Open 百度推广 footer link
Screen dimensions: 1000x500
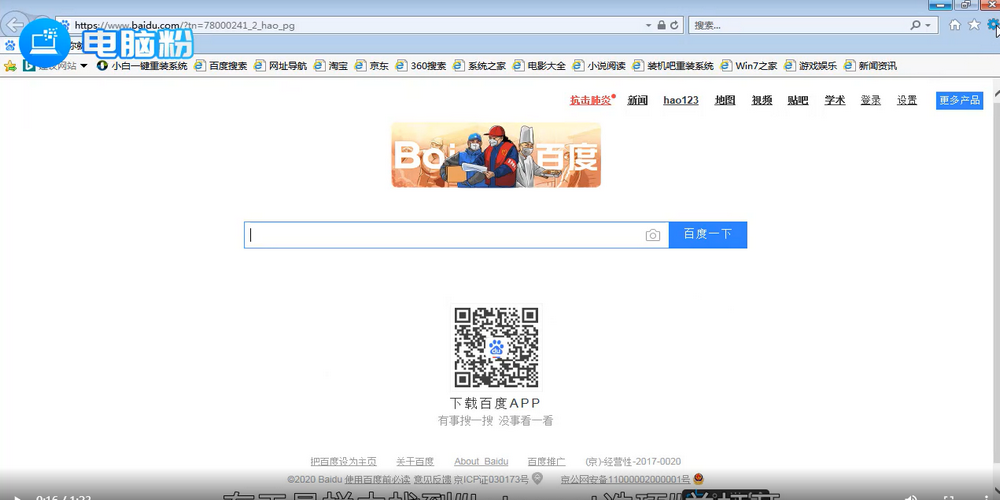(x=547, y=461)
